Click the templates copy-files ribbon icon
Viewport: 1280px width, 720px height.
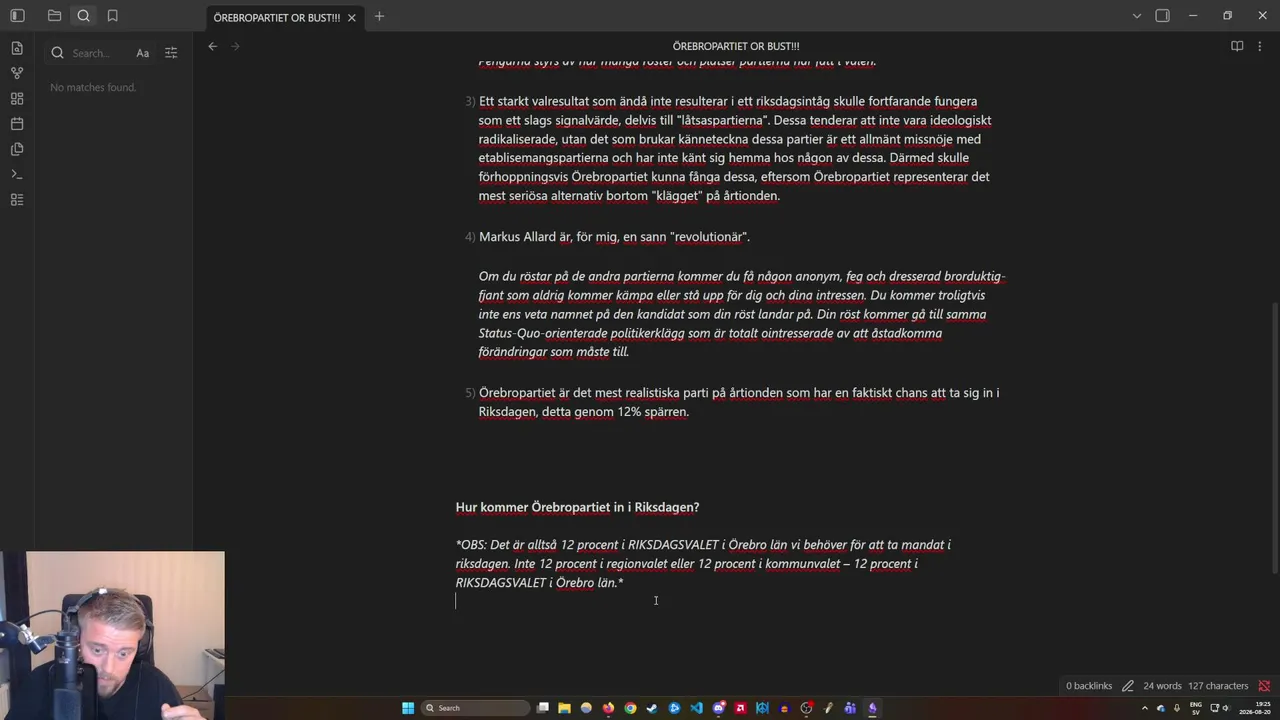coord(17,149)
